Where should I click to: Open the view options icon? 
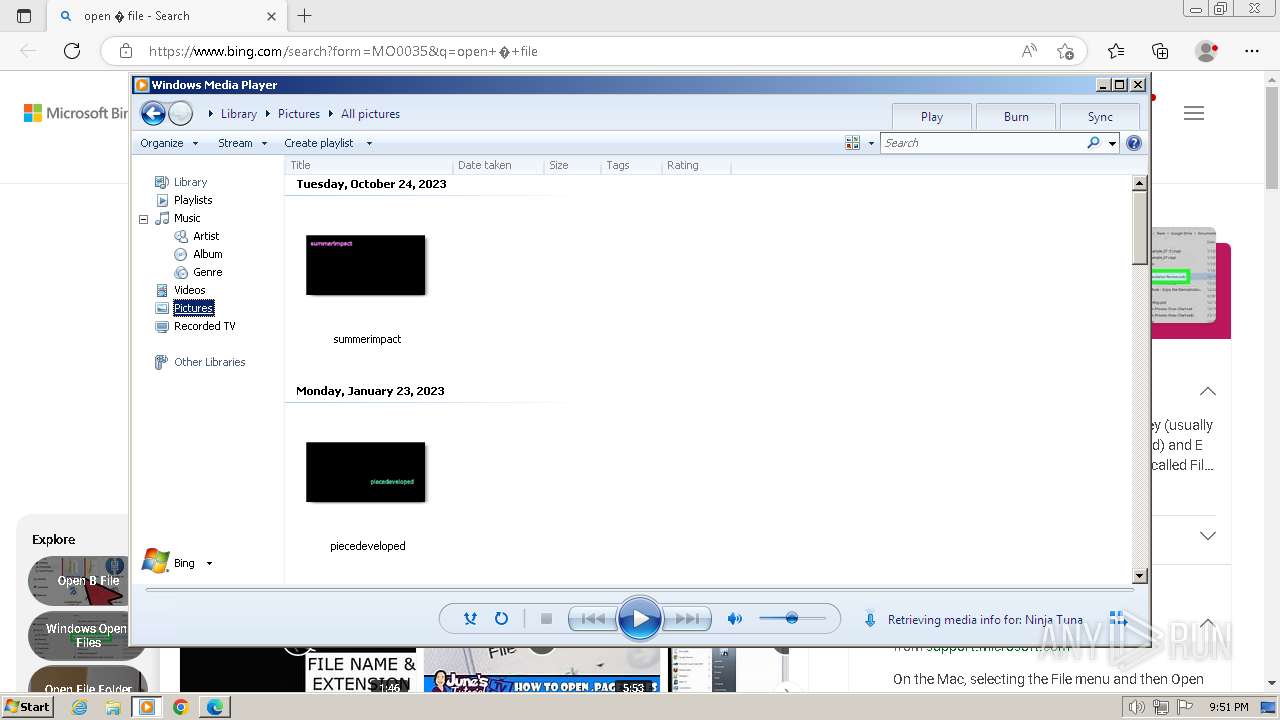(x=852, y=143)
